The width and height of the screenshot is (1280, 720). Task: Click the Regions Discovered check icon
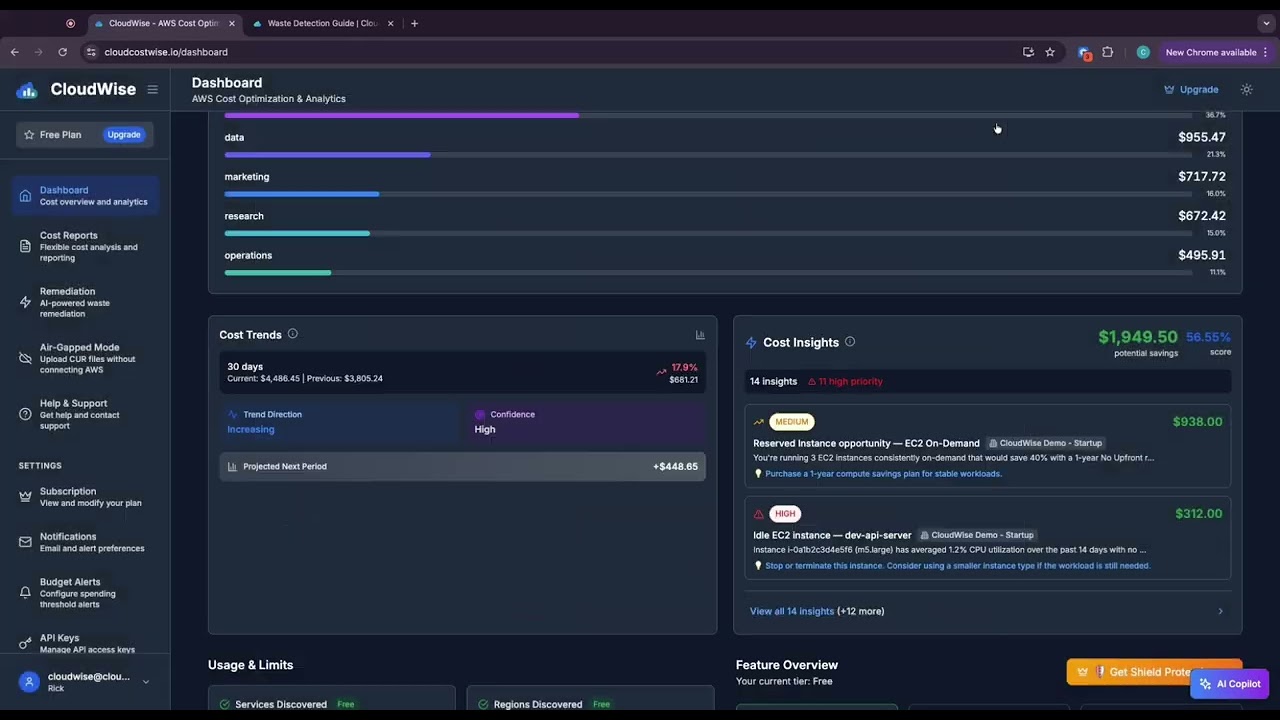click(483, 704)
